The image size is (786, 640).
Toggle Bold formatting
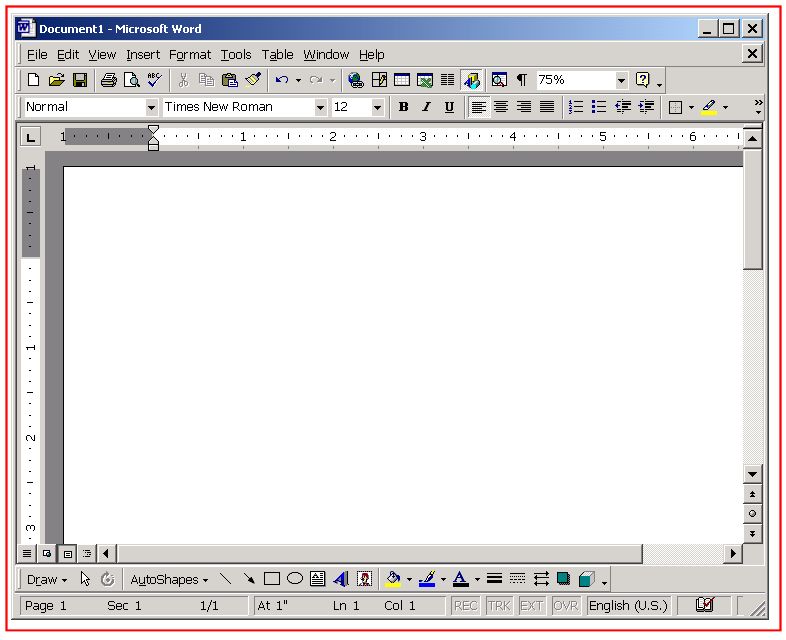pos(403,107)
